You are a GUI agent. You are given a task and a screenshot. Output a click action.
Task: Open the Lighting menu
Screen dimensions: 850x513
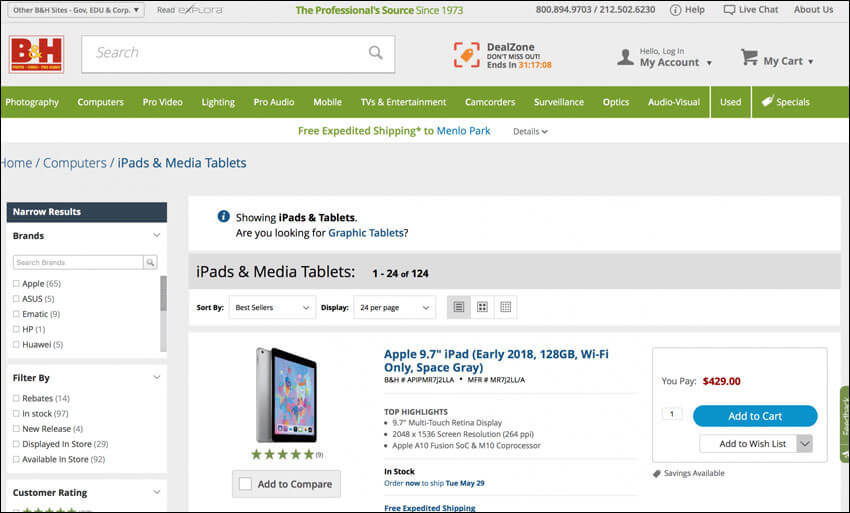[x=218, y=102]
